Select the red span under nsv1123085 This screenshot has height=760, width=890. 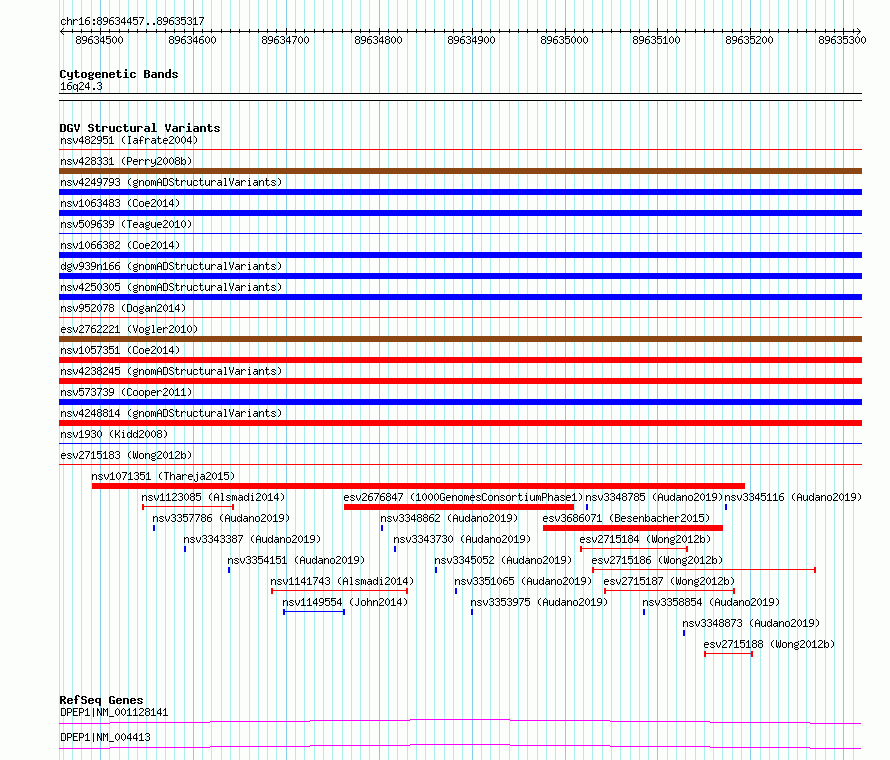pyautogui.click(x=188, y=506)
